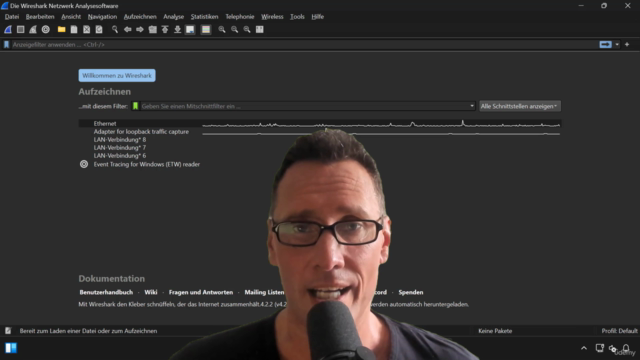The height and width of the screenshot is (360, 640).
Task: Restart the current capture from the toolbar
Action: (x=33, y=29)
